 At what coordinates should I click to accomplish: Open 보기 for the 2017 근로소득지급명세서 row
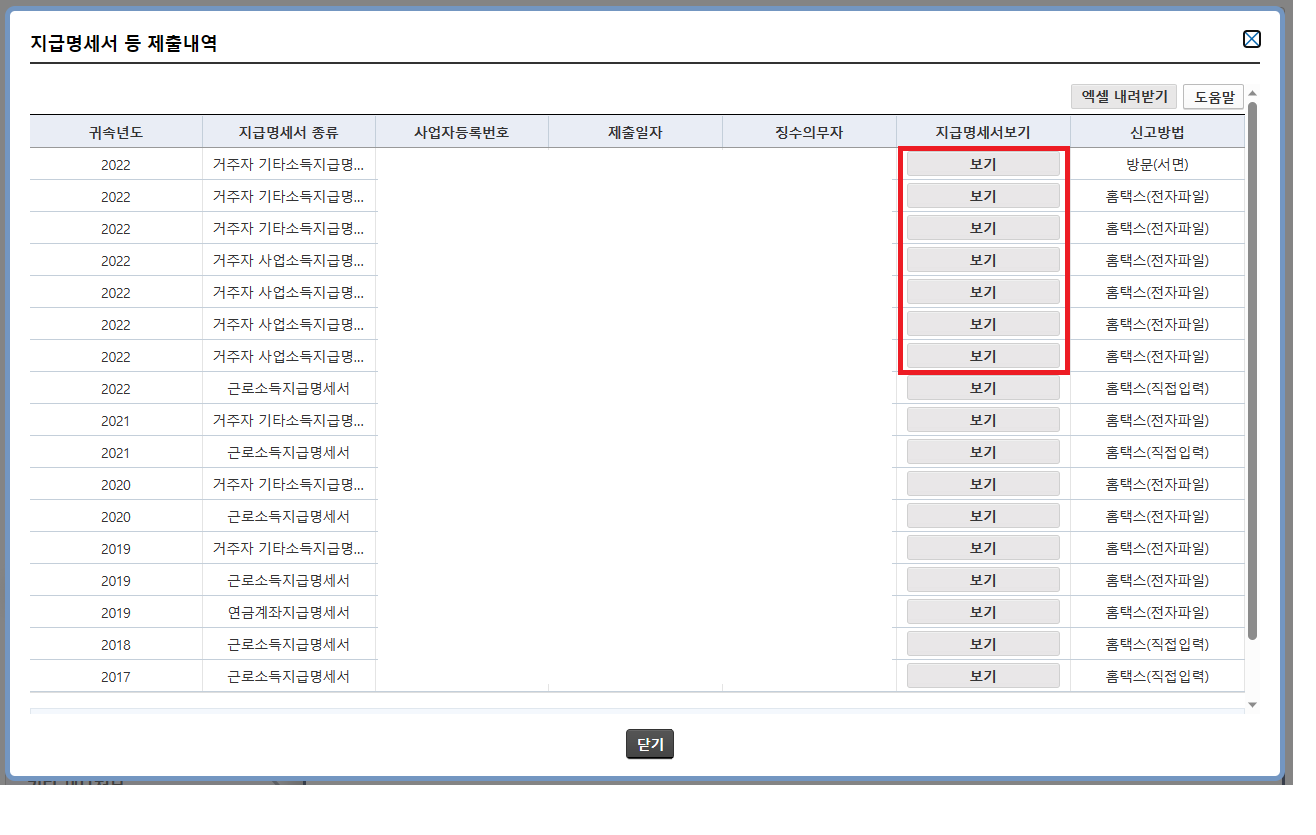(x=983, y=675)
